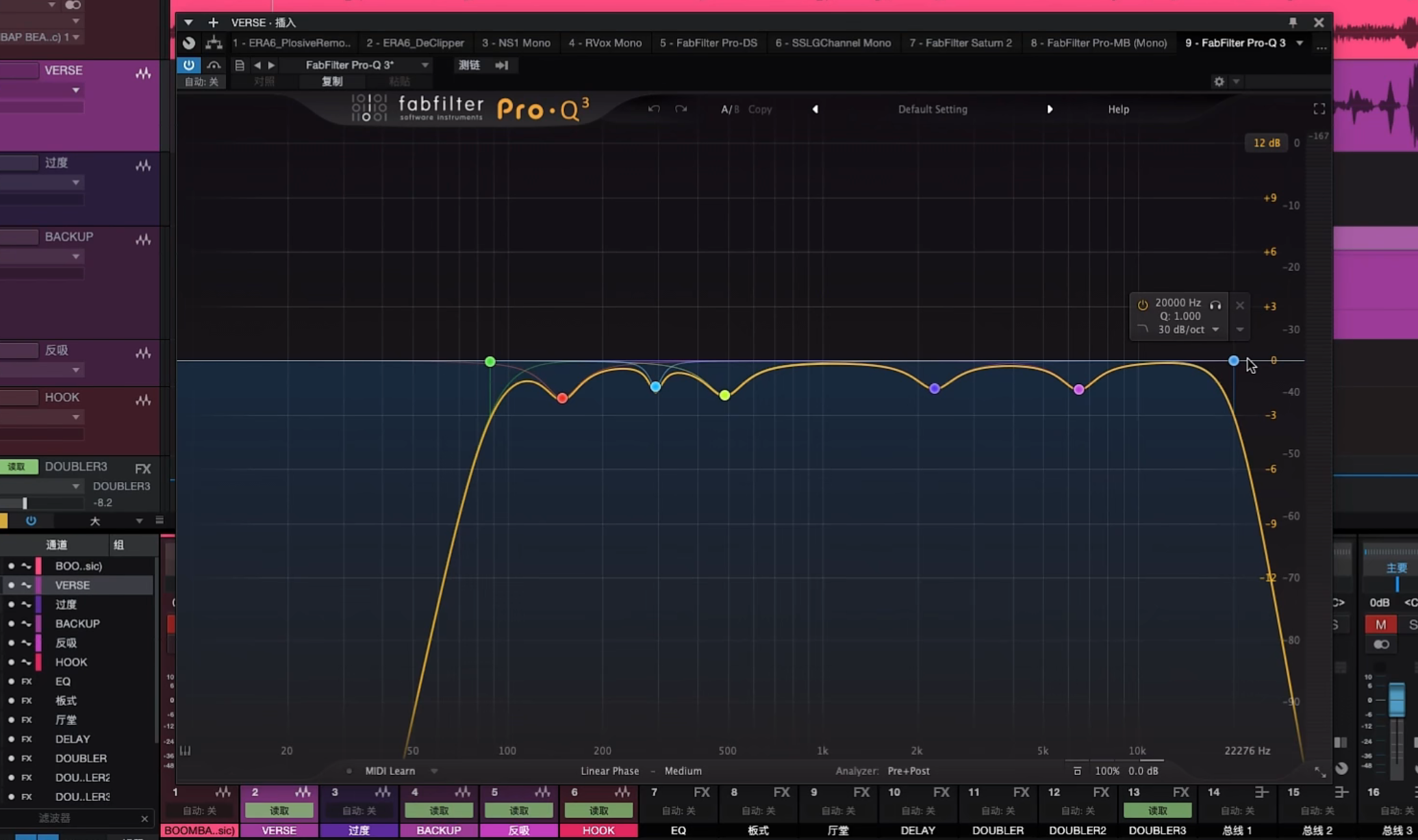Image resolution: width=1418 pixels, height=840 pixels.
Task: Click the Pro-Q 3 redo arrow
Action: pyautogui.click(x=681, y=109)
